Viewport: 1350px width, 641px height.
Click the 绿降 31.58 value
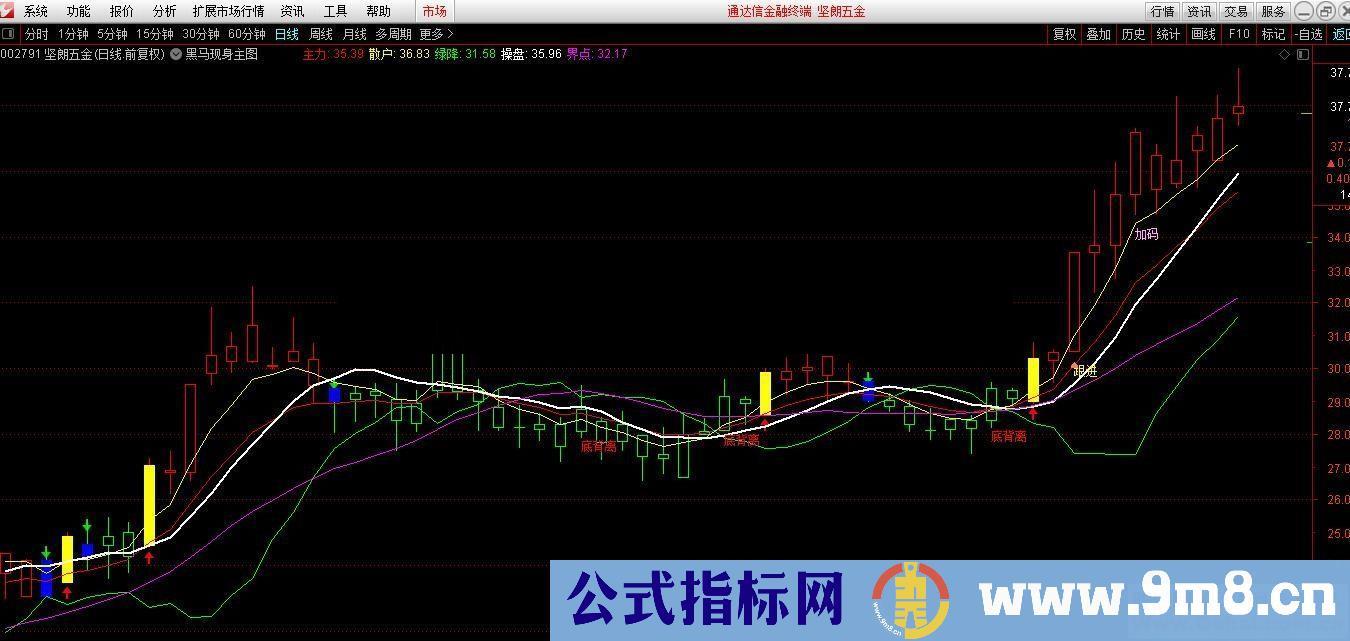click(x=465, y=54)
